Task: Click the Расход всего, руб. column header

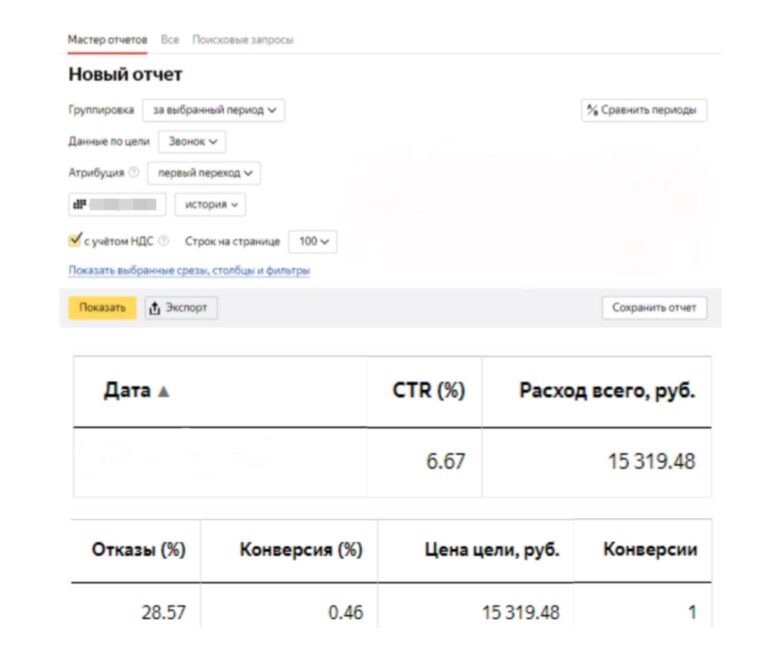Action: (607, 391)
